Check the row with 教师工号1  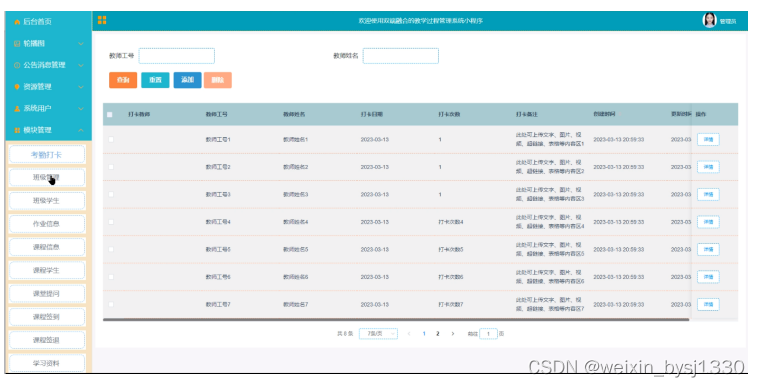pos(111,139)
